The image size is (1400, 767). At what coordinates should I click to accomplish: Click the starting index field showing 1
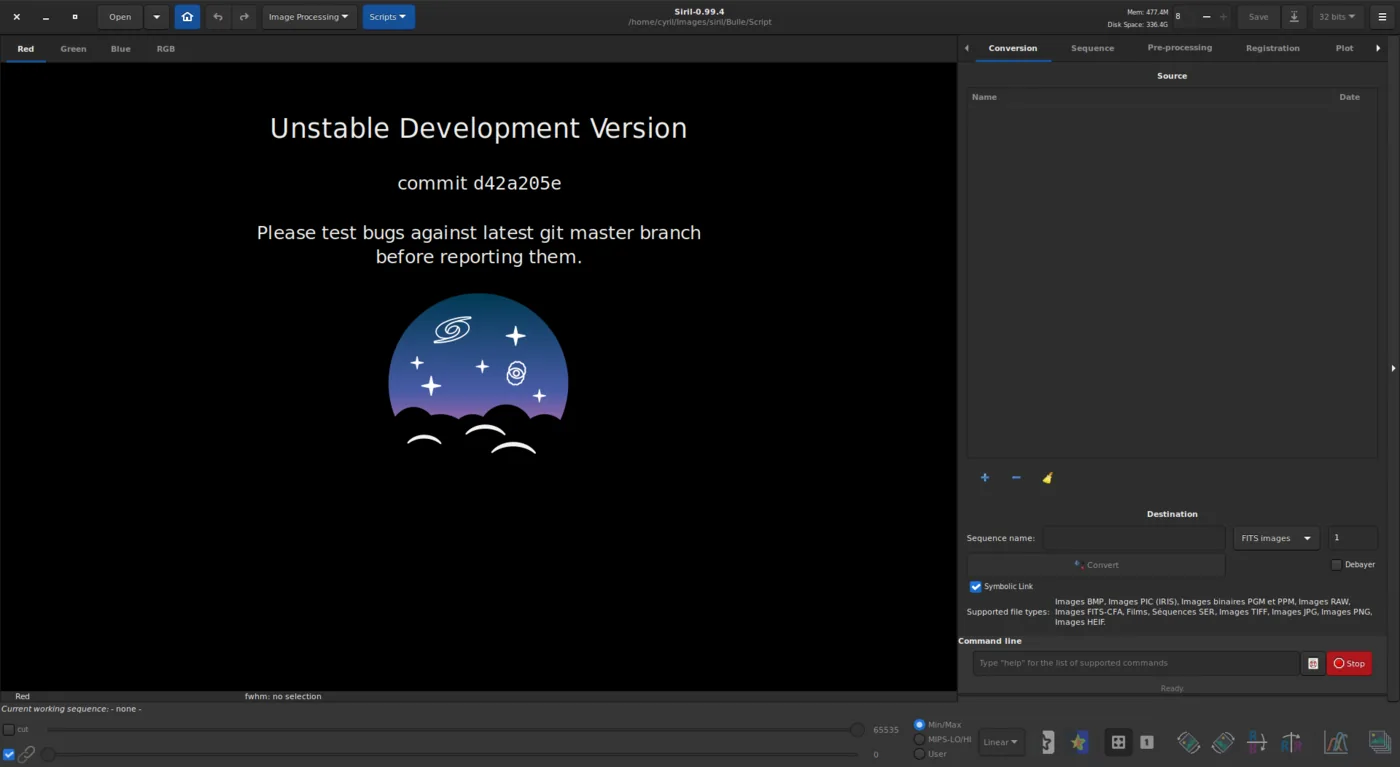coord(1353,538)
